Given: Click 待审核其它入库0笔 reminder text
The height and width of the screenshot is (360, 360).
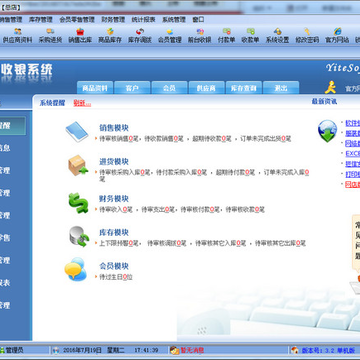Looking at the screenshot, I should [x=221, y=243].
